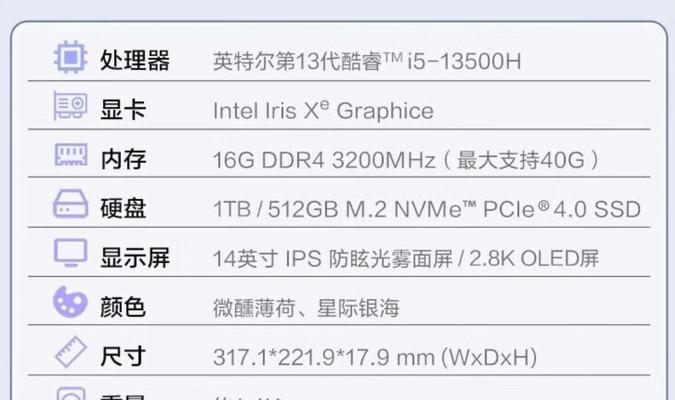Click the graphics card icon
The image size is (675, 400).
[x=71, y=106]
